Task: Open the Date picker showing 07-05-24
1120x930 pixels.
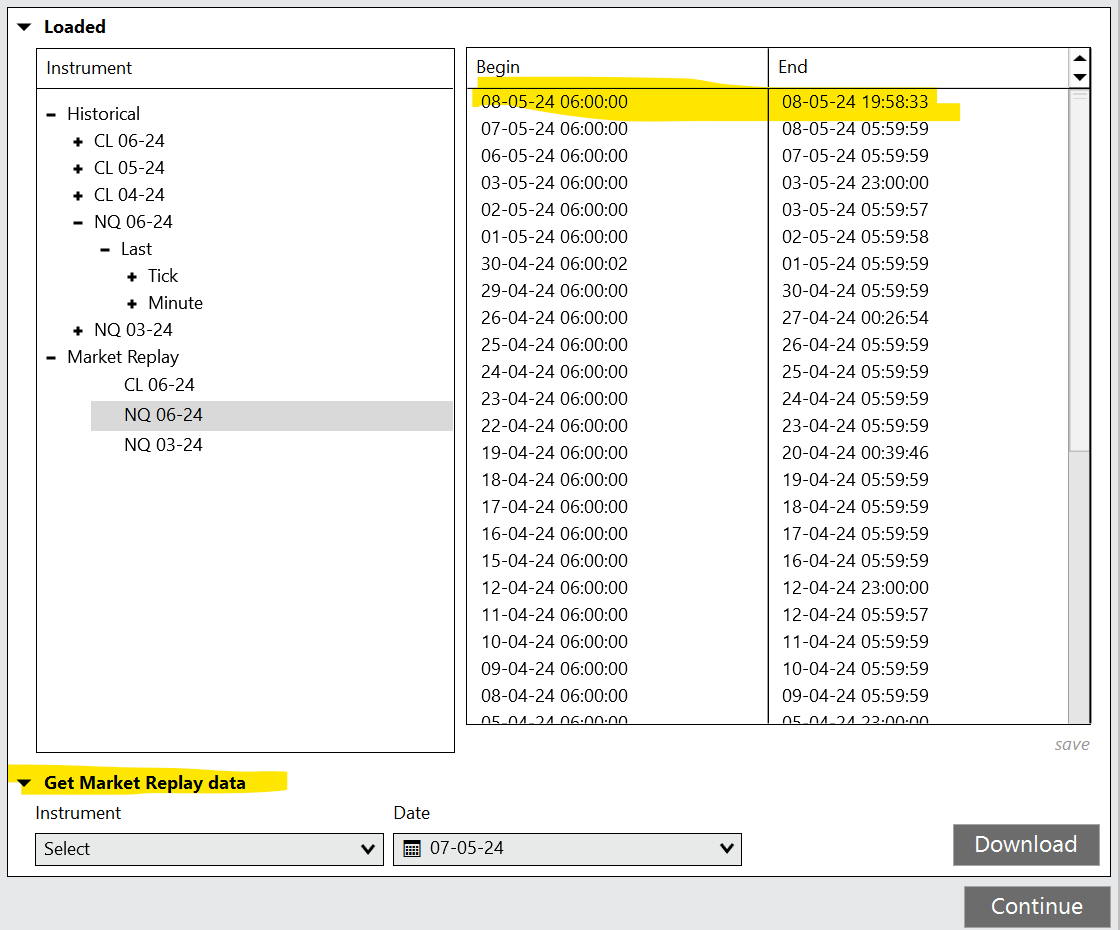Action: click(567, 849)
